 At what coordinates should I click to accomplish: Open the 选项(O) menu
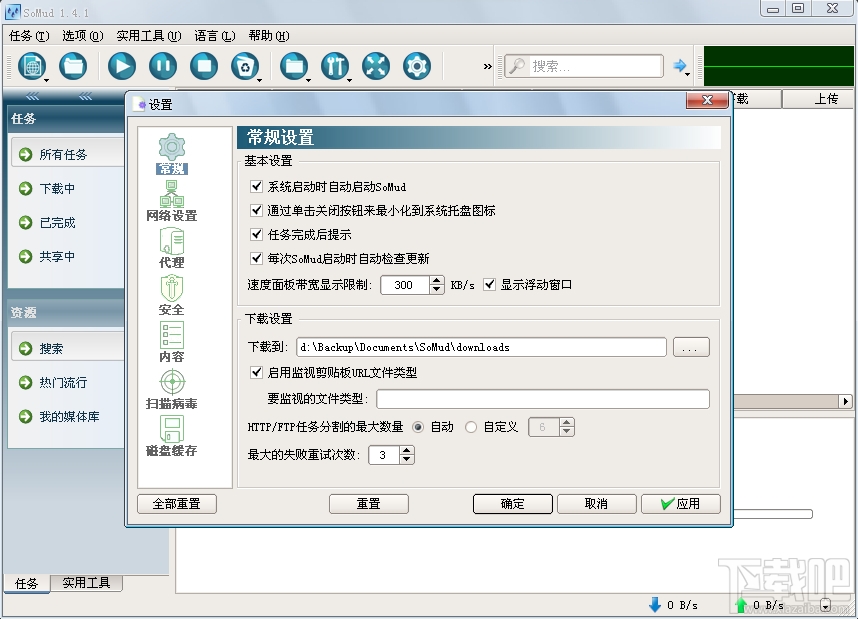pos(83,36)
